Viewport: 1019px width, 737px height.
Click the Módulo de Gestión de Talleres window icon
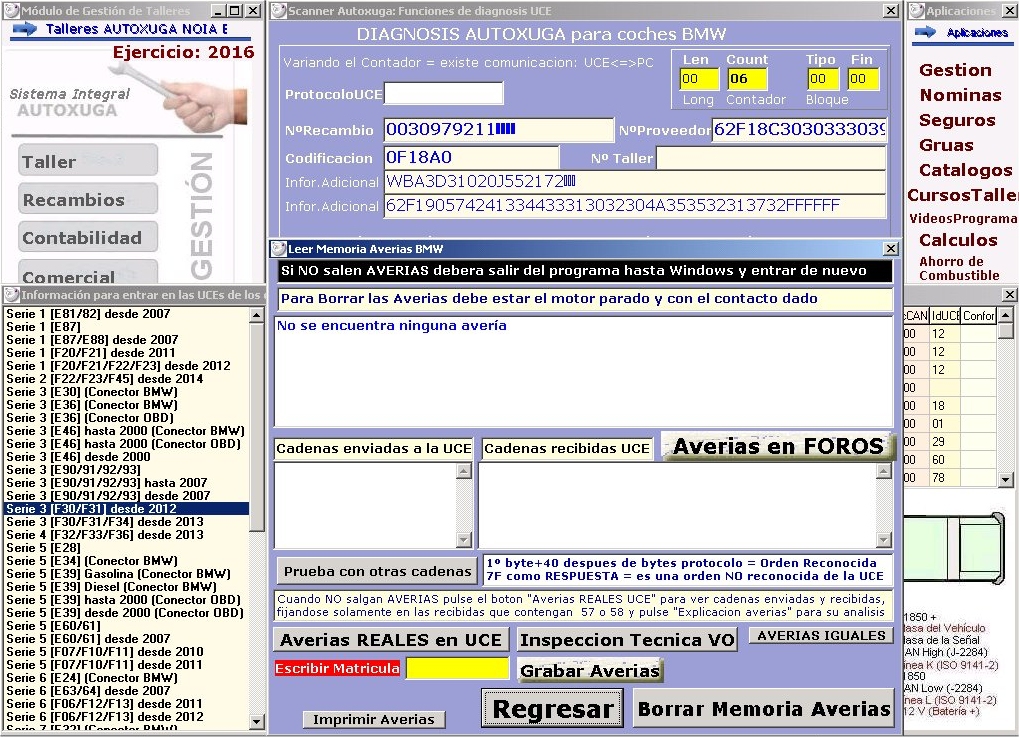pyautogui.click(x=12, y=10)
